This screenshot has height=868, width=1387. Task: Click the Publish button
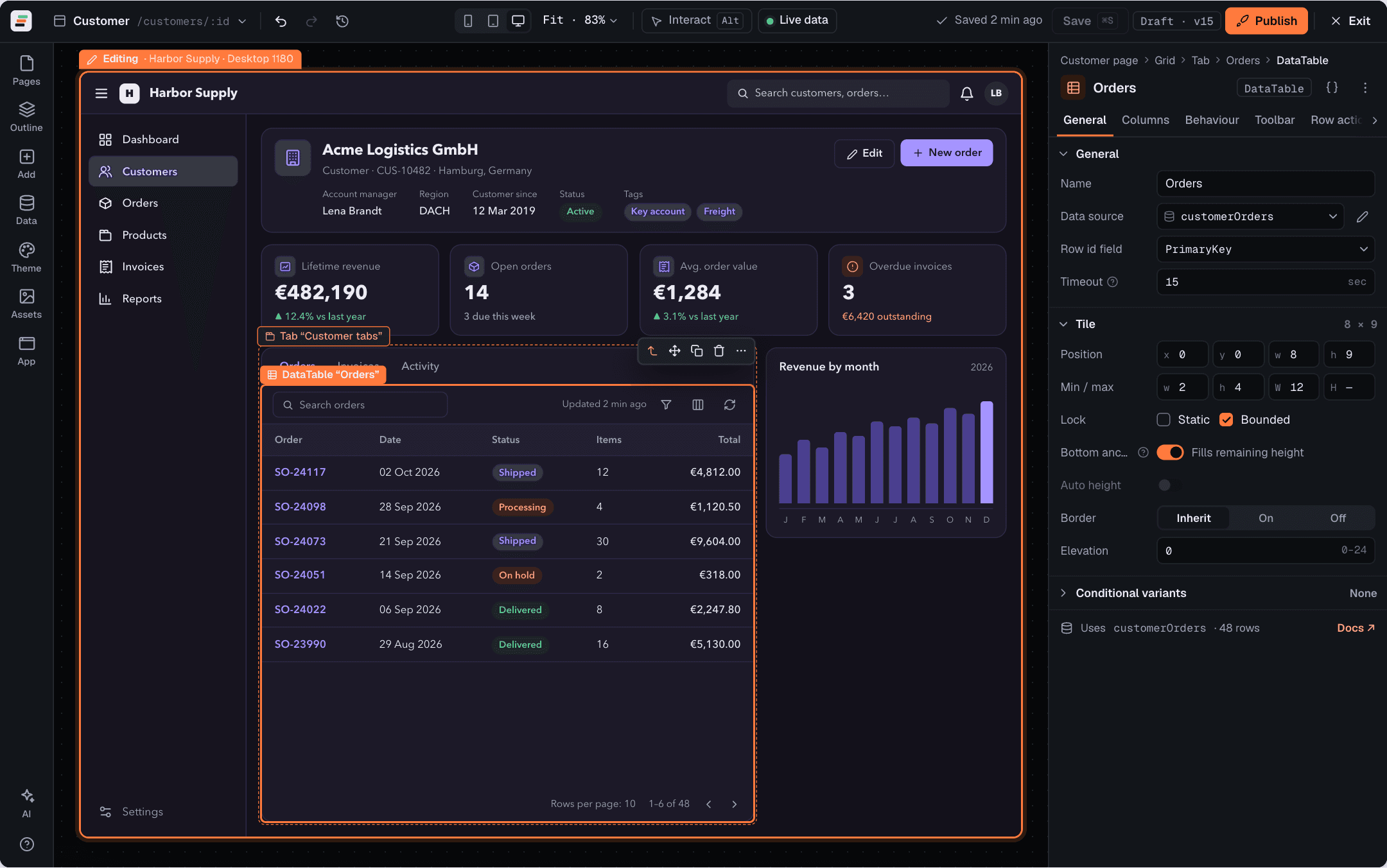[1266, 21]
